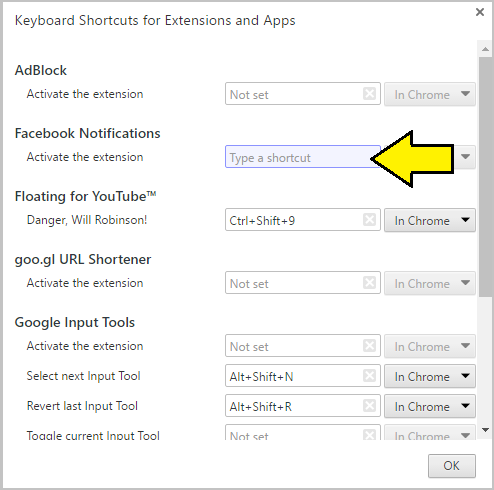This screenshot has width=494, height=490.
Task: Open Google Input Tools activate scope dropdown
Action: [430, 346]
